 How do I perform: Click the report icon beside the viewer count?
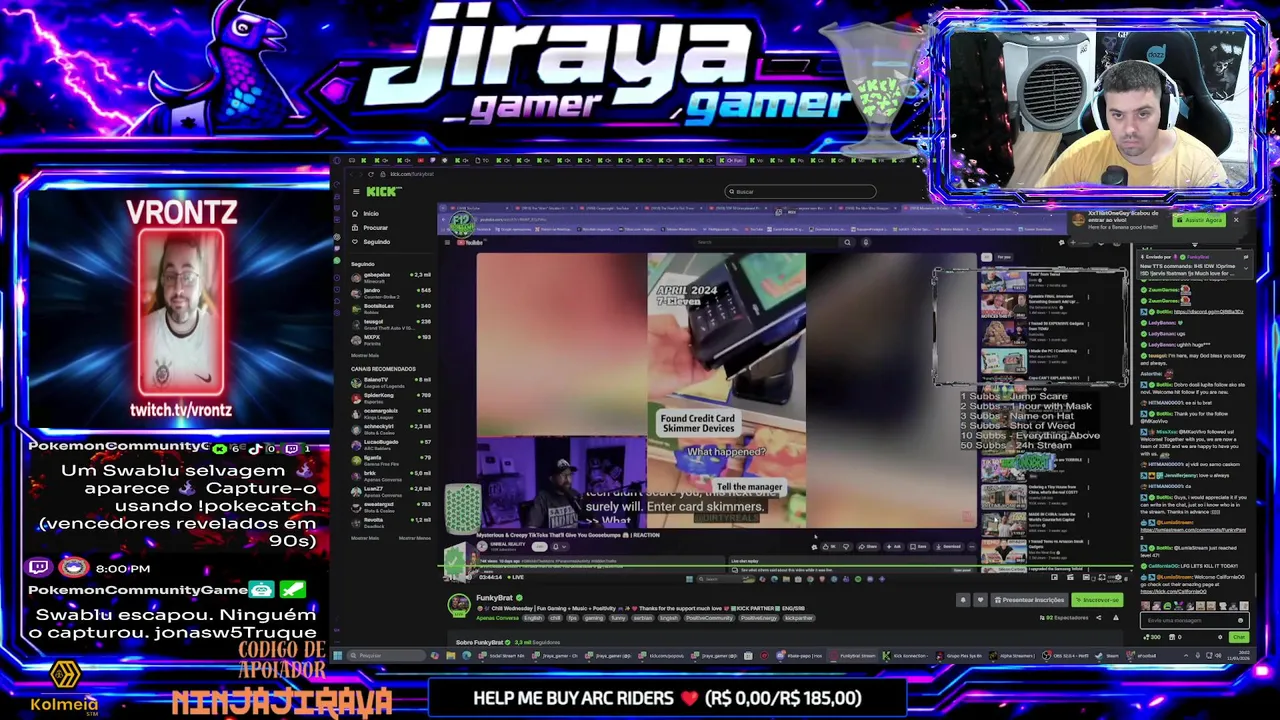(1116, 618)
